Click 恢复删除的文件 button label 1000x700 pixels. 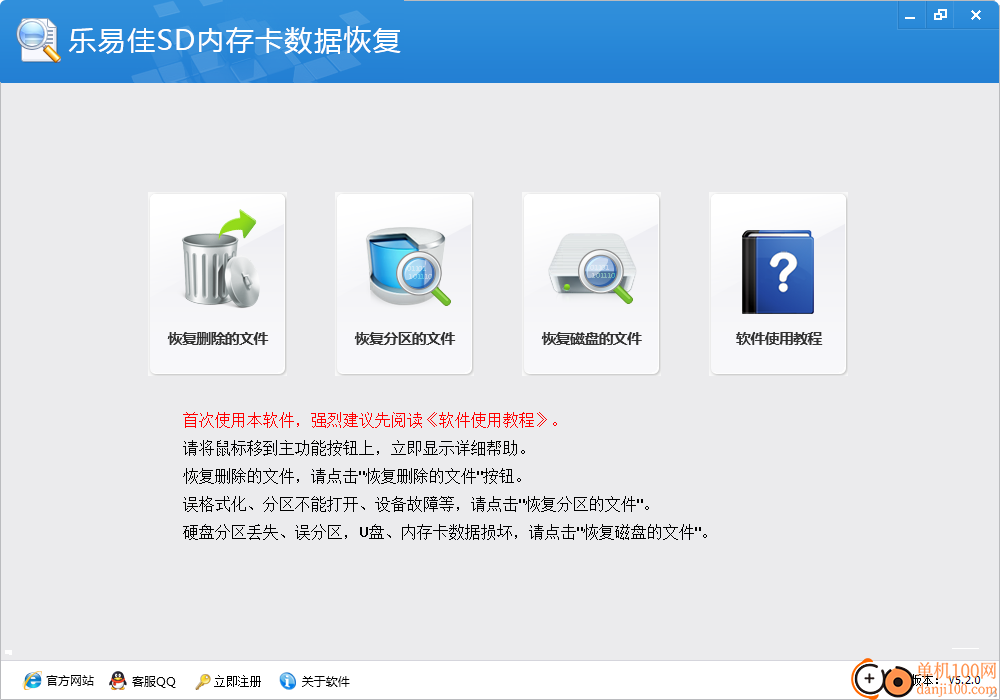pos(217,339)
